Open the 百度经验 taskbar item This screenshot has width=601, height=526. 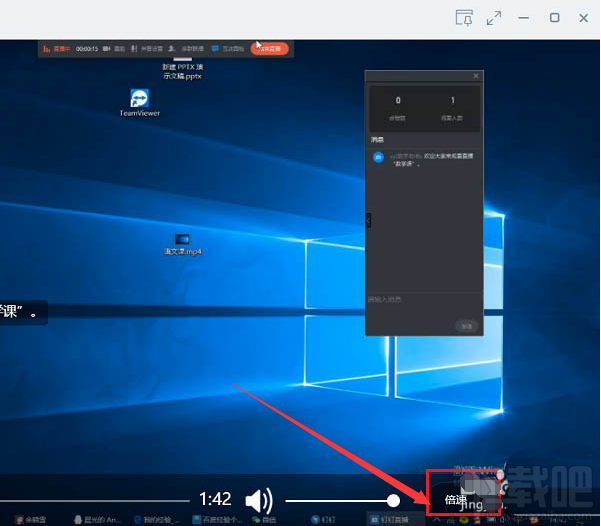(x=217, y=520)
